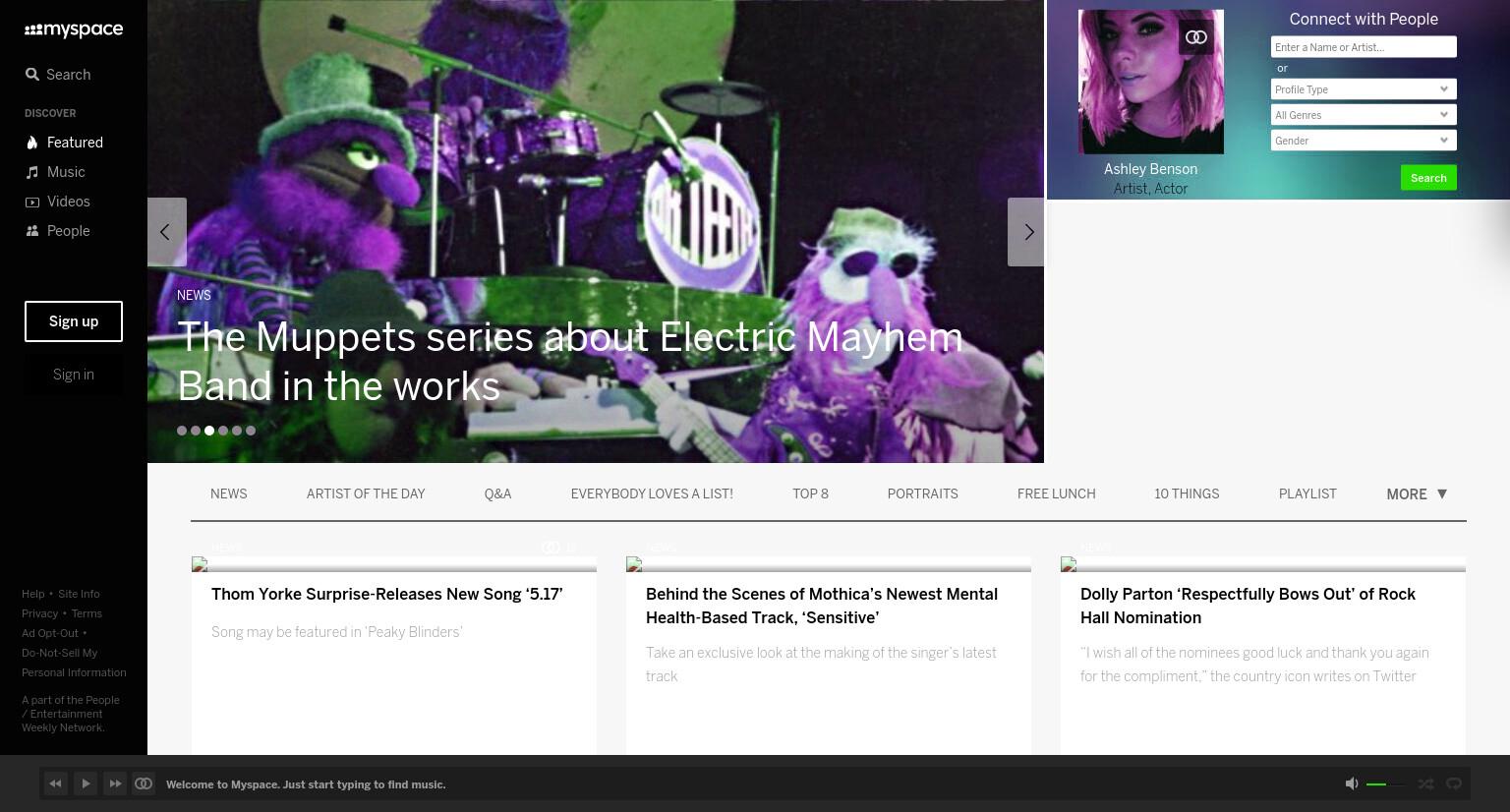
Task: Focus the Enter a Name or Artist field
Action: (x=1364, y=47)
